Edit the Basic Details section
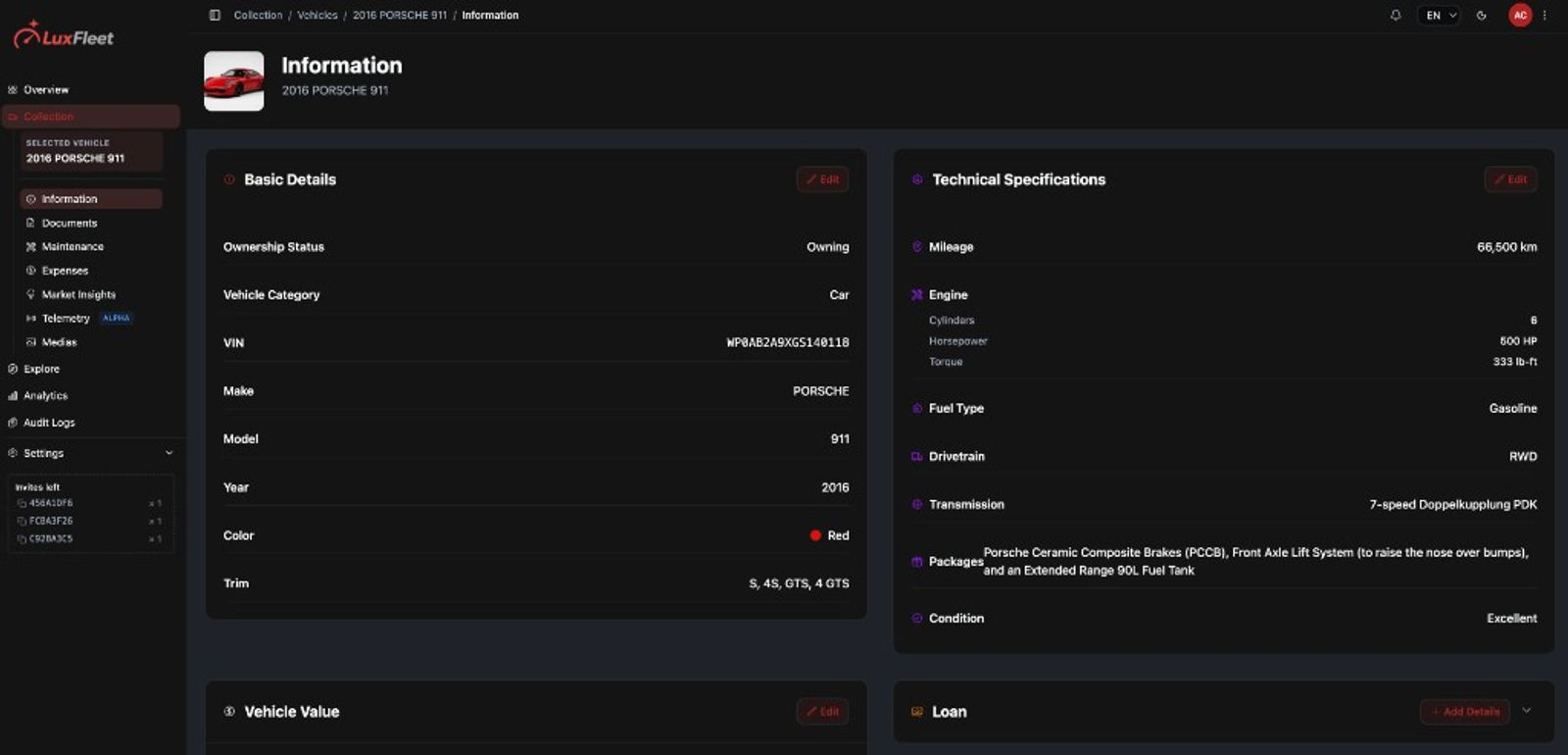Image resolution: width=1568 pixels, height=755 pixels. point(822,179)
